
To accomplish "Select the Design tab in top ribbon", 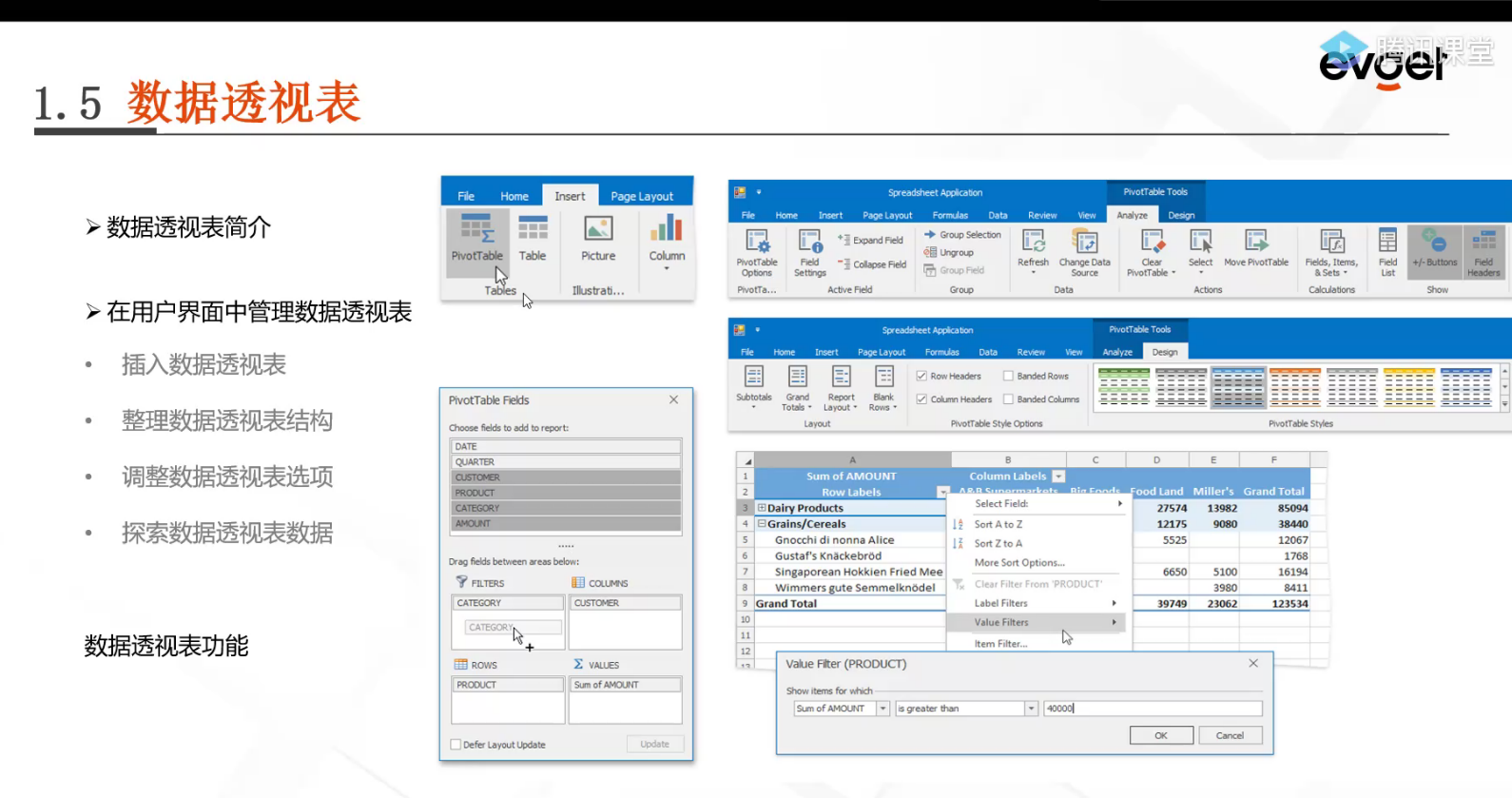I will point(1181,215).
